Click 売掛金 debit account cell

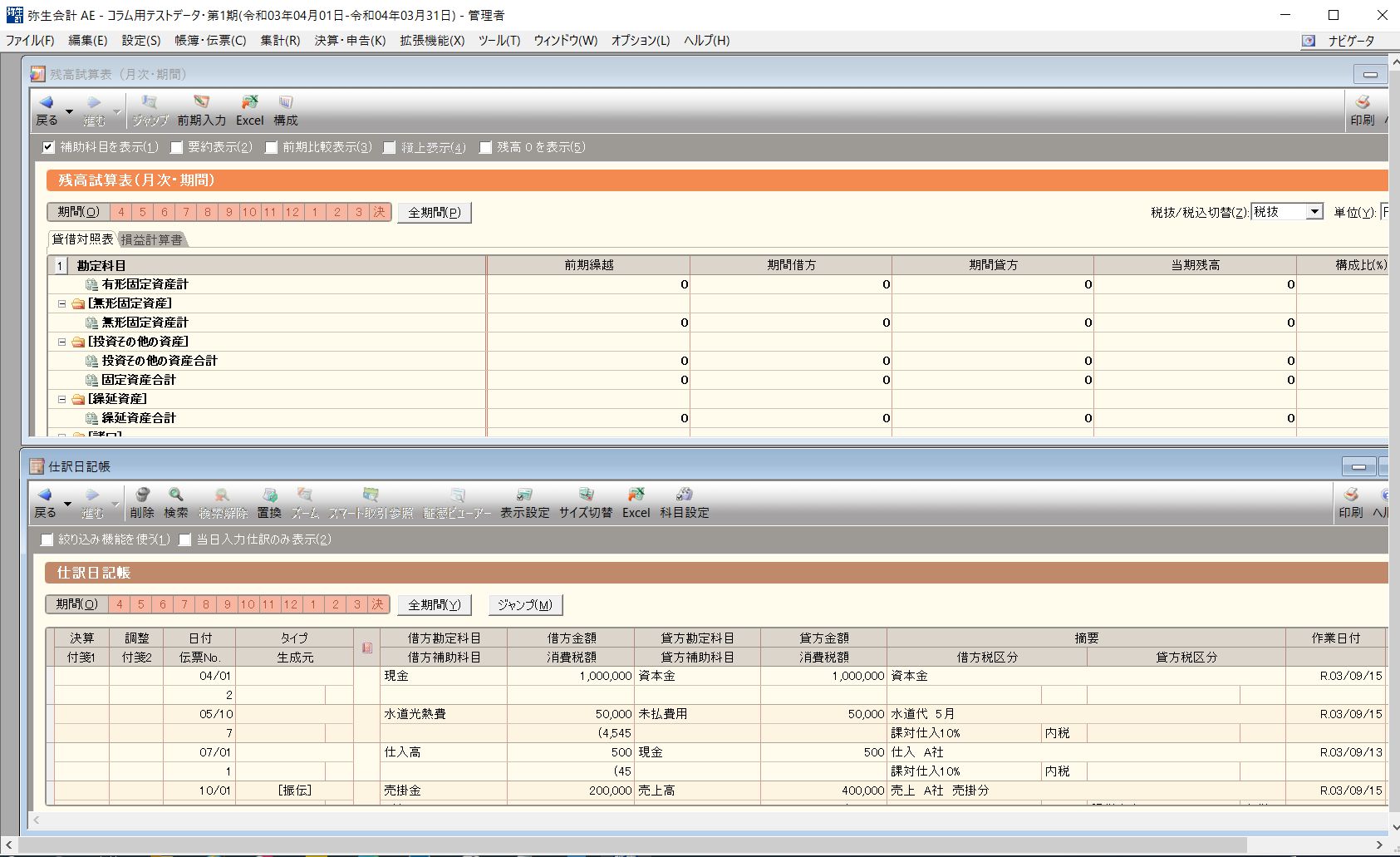[x=443, y=791]
